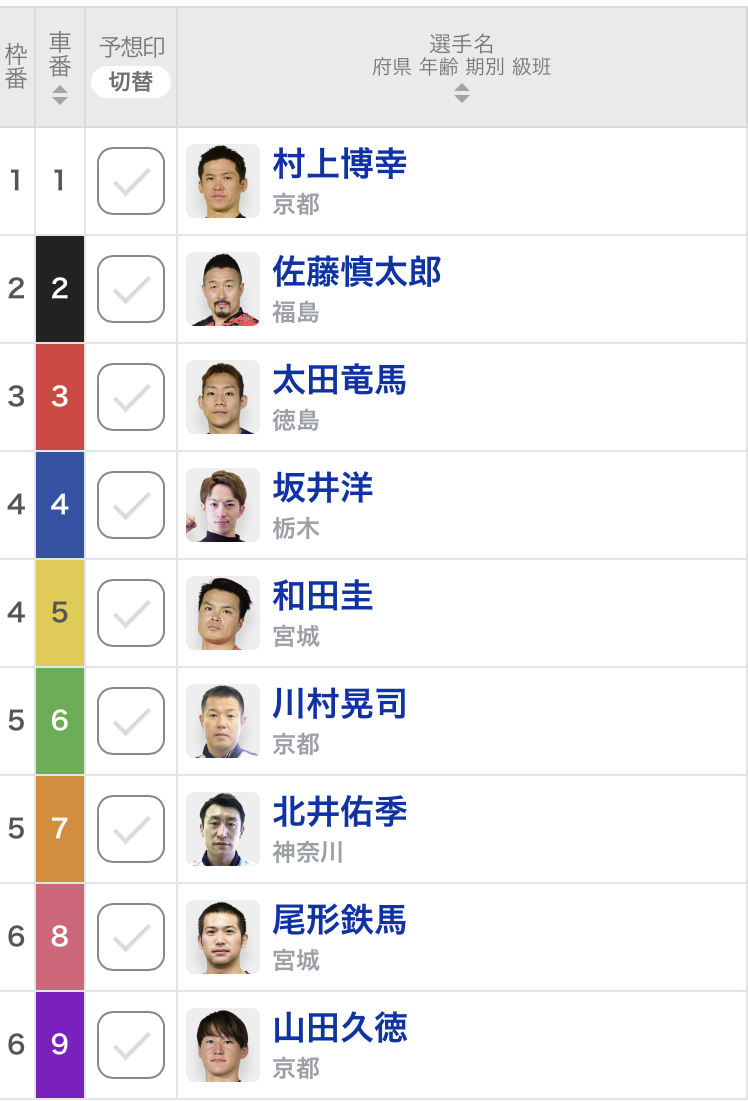
Task: Open the 太田竜馬 rider profile link
Action: click(x=340, y=380)
